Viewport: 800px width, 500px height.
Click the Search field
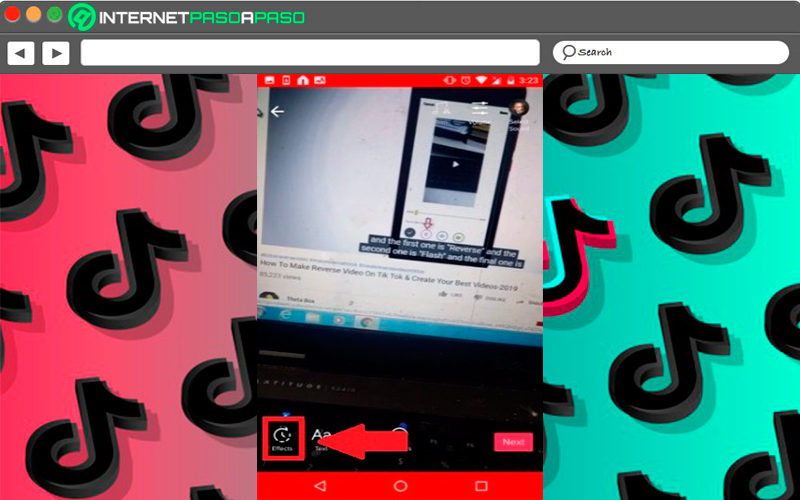(x=671, y=52)
